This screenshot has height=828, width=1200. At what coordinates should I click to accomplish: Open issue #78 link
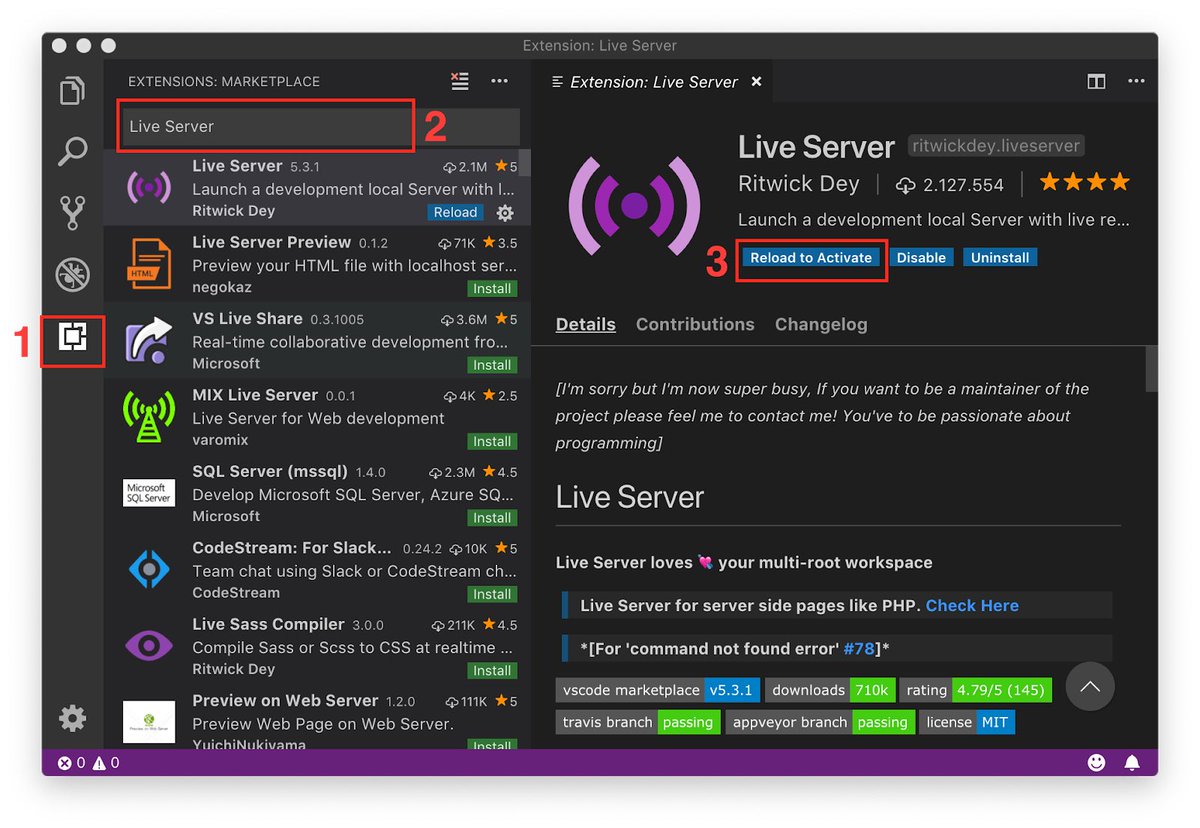point(859,649)
